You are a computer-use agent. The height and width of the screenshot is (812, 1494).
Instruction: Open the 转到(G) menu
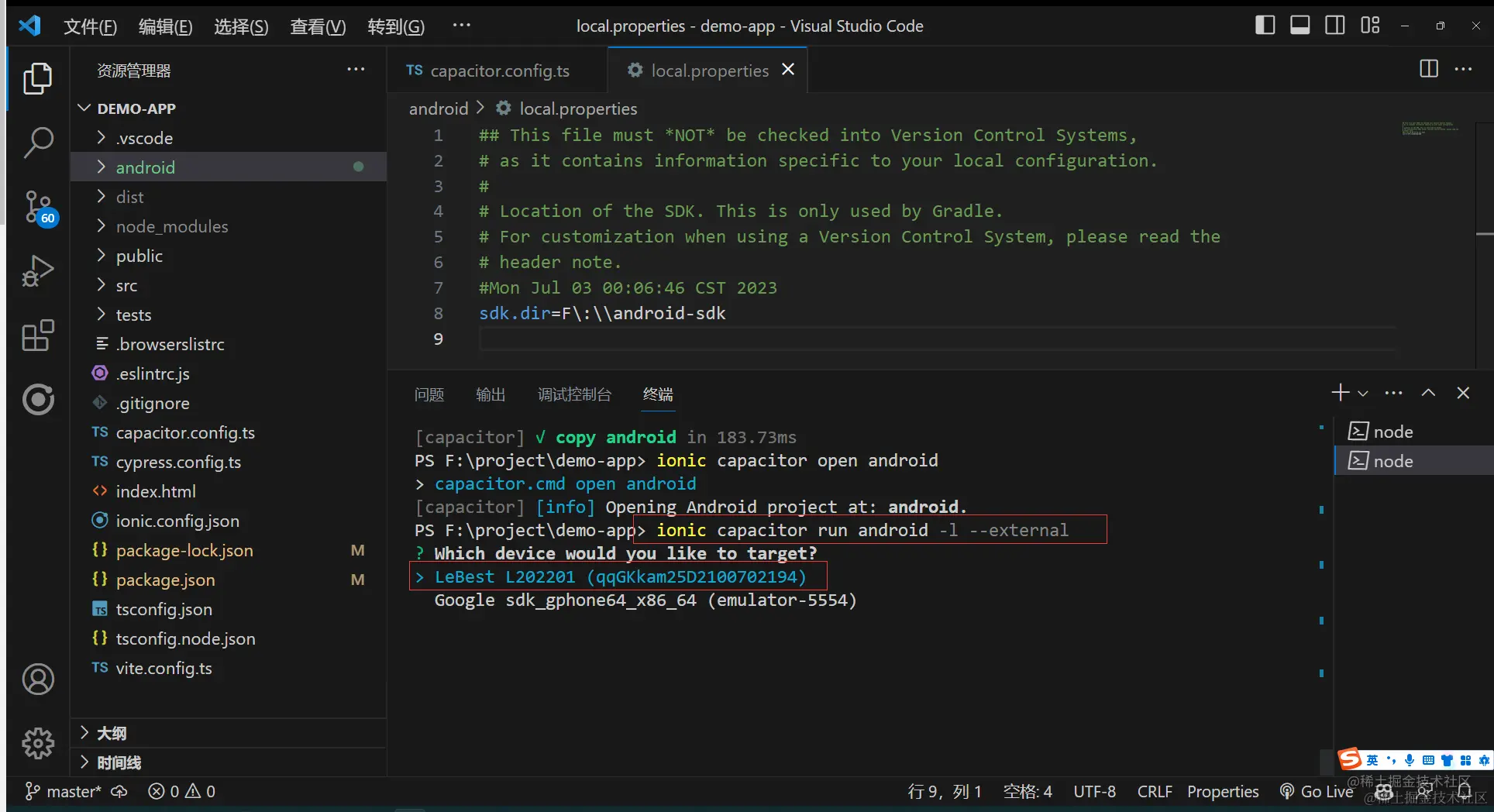click(396, 26)
